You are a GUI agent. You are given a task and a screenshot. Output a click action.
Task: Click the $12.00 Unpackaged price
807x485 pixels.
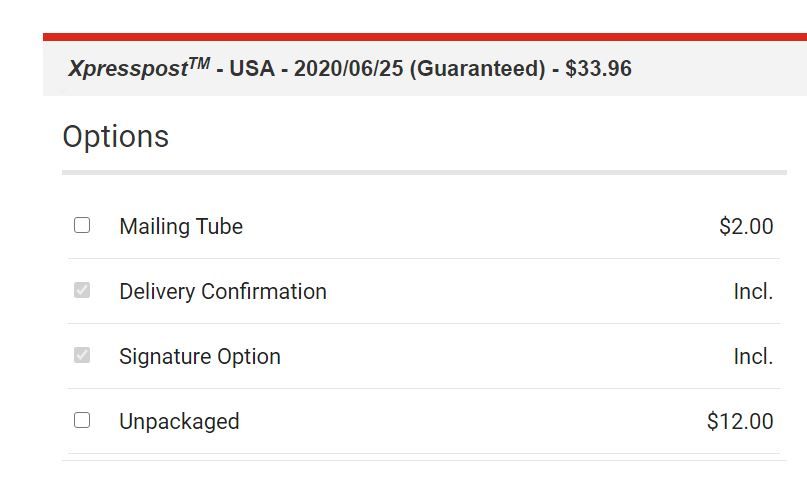[740, 422]
